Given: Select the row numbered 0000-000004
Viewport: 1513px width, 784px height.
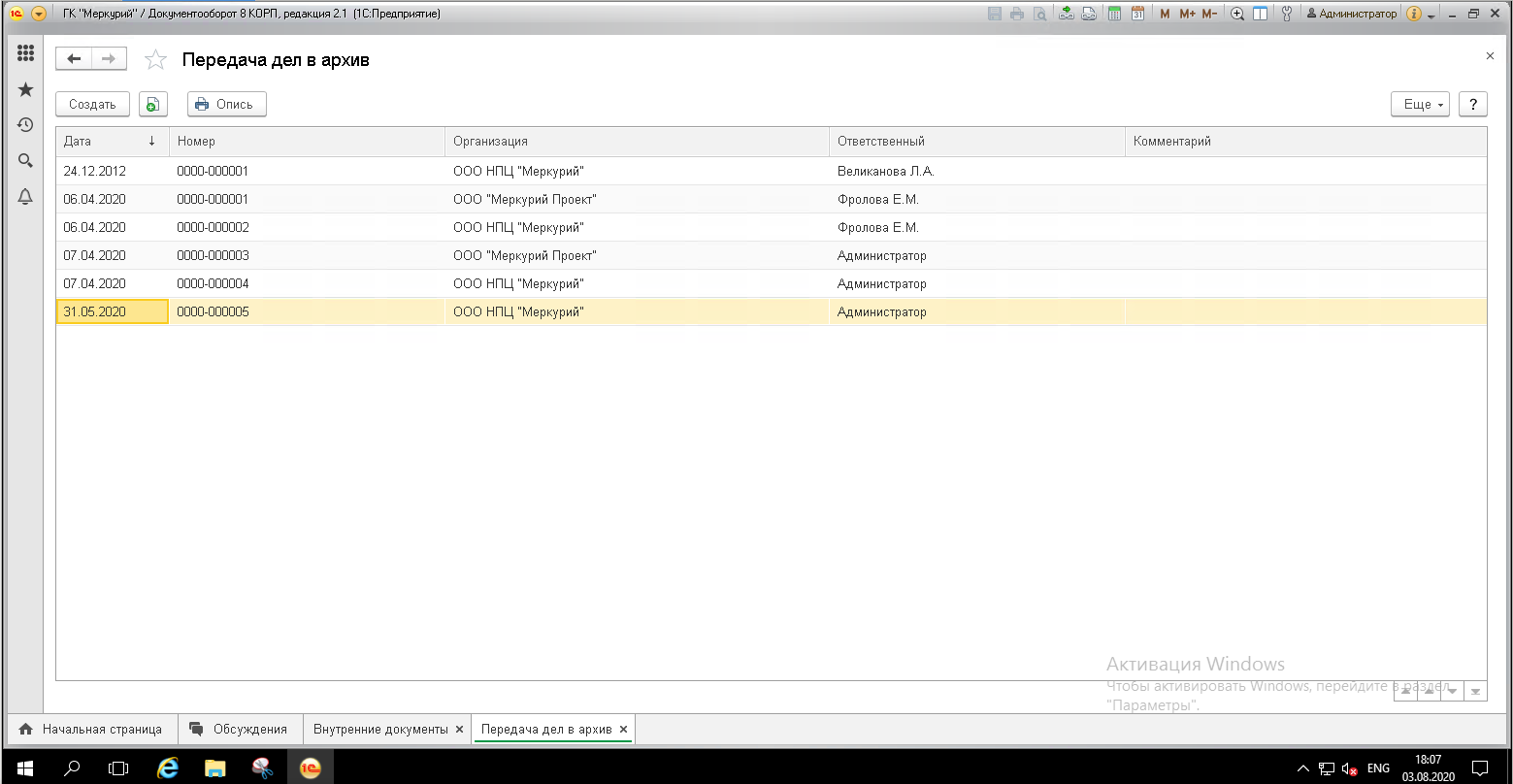Looking at the screenshot, I should [772, 283].
